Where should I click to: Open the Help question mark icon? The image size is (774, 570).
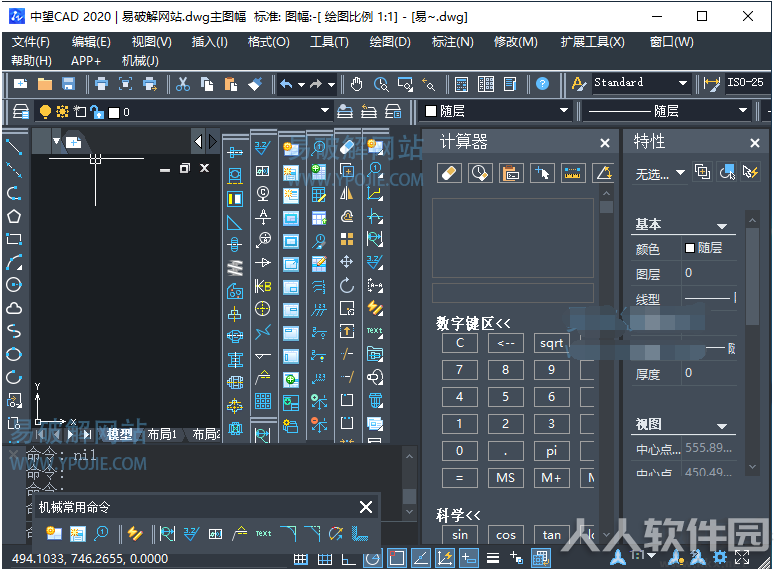click(542, 84)
